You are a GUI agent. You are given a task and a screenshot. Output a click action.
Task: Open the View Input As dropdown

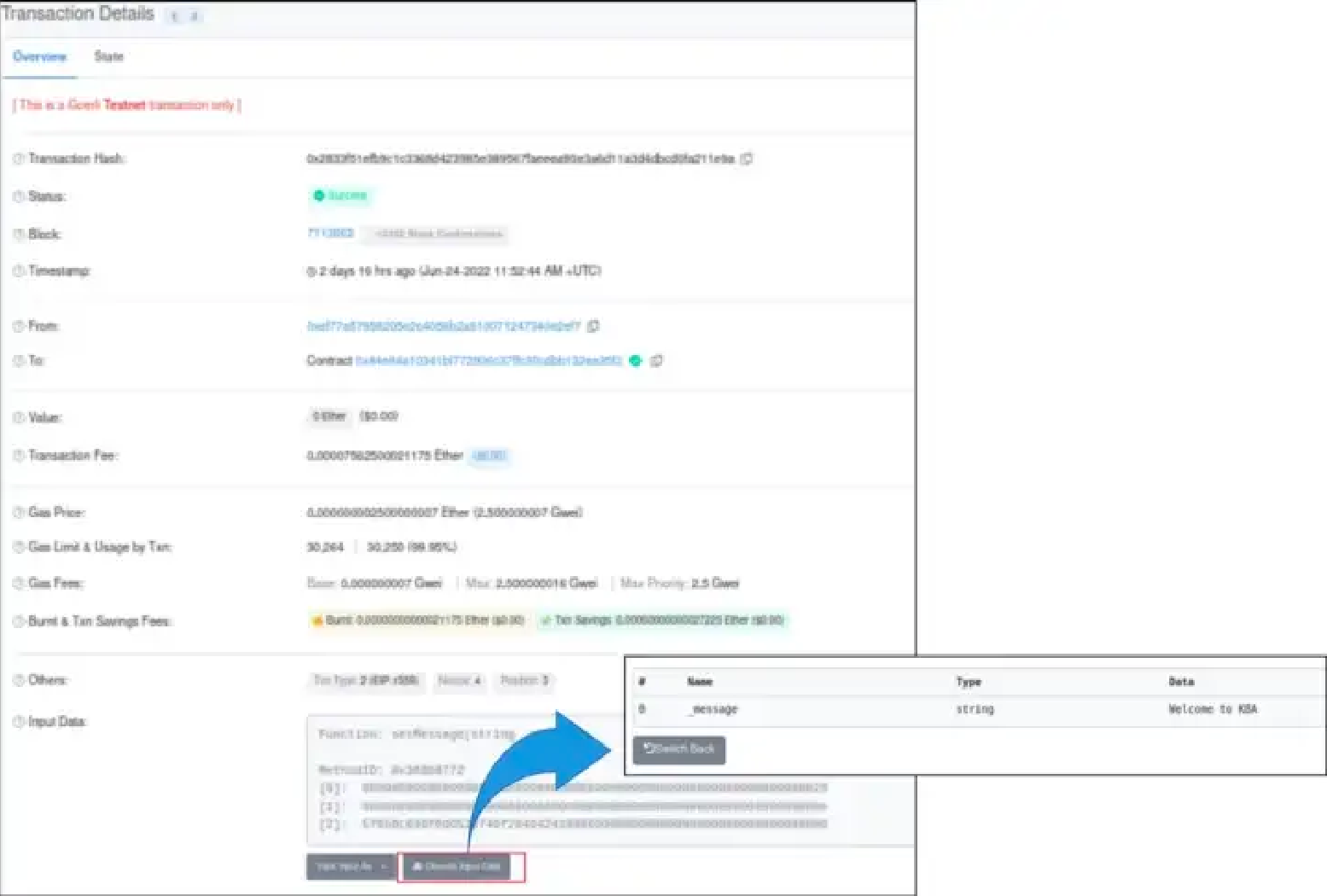coord(351,867)
